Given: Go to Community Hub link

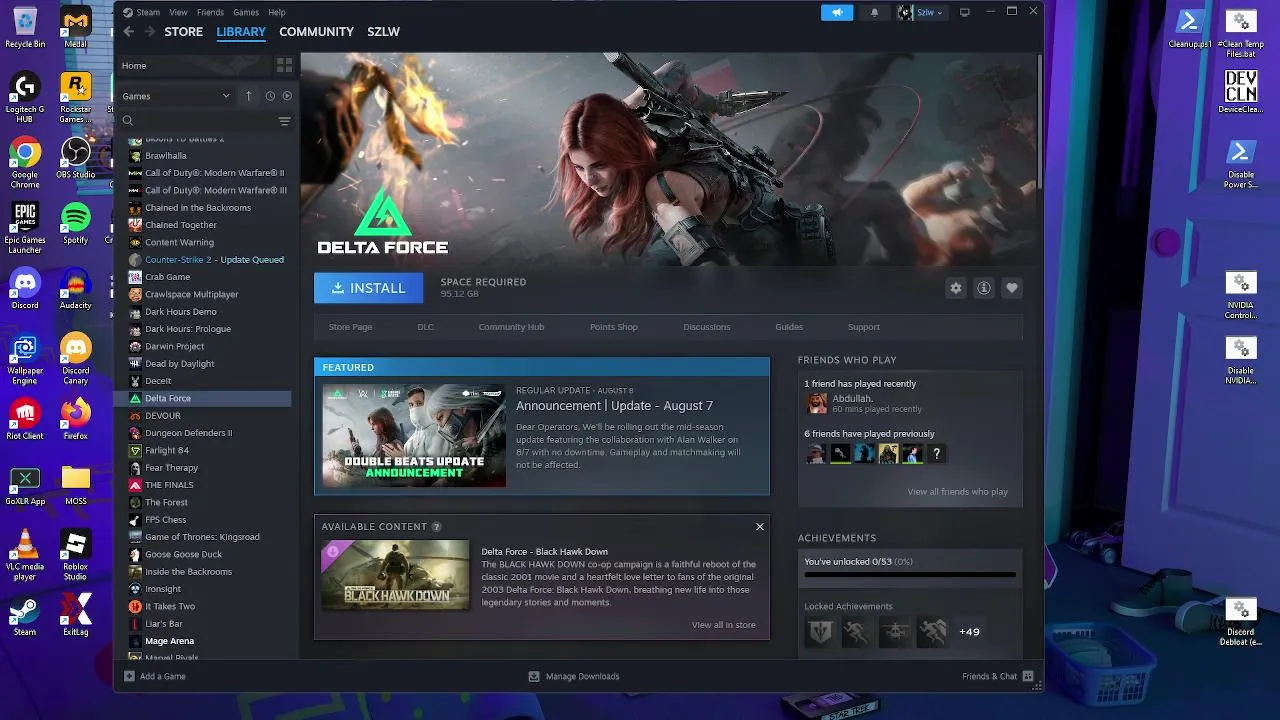Looking at the screenshot, I should pyautogui.click(x=511, y=327).
